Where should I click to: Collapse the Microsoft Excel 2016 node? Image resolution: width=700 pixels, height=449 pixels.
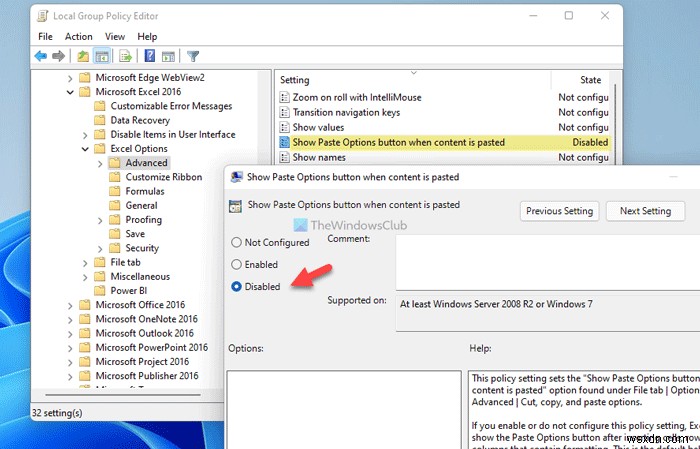coord(70,92)
